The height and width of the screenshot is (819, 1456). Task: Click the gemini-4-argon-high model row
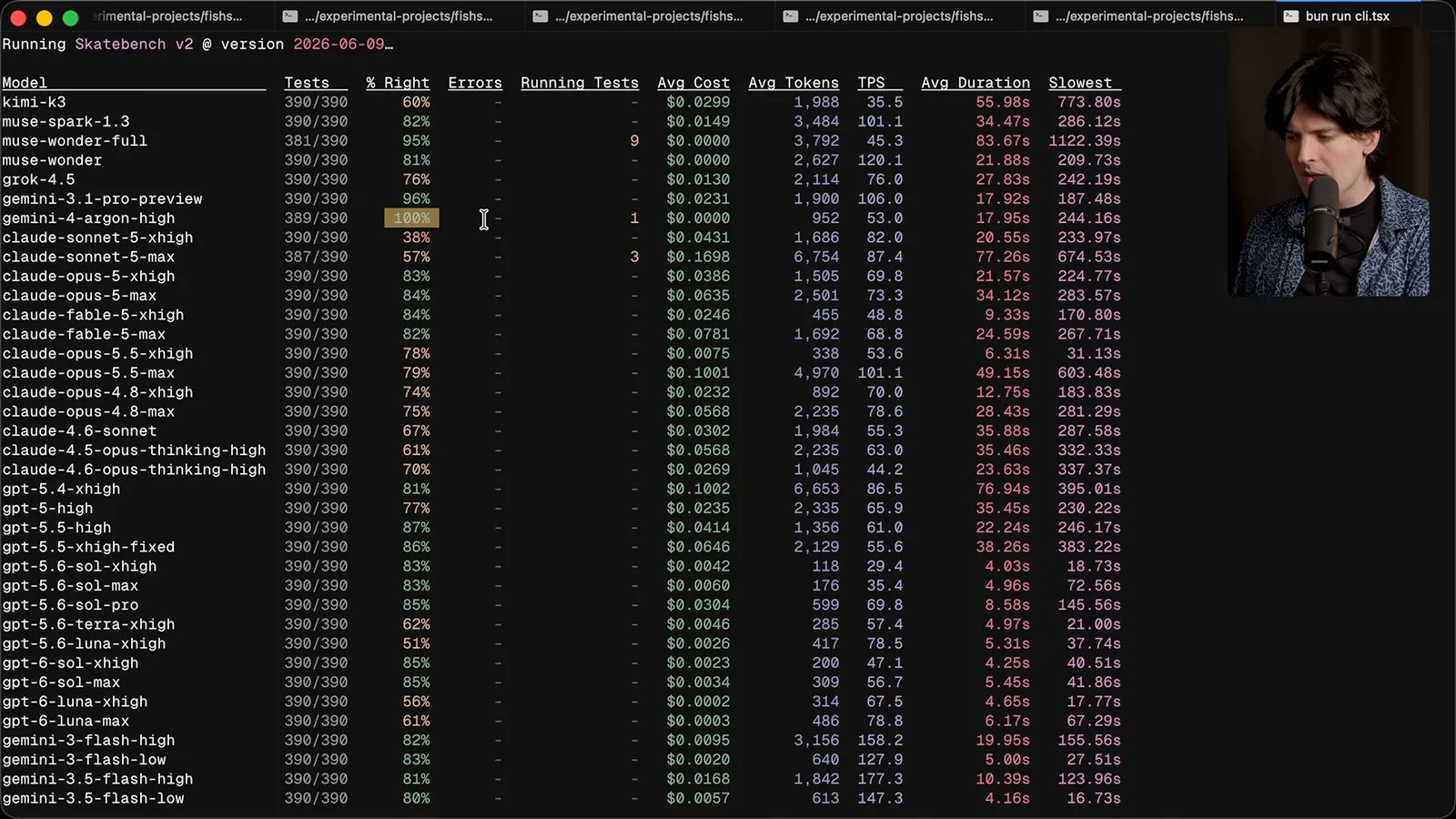click(x=561, y=218)
